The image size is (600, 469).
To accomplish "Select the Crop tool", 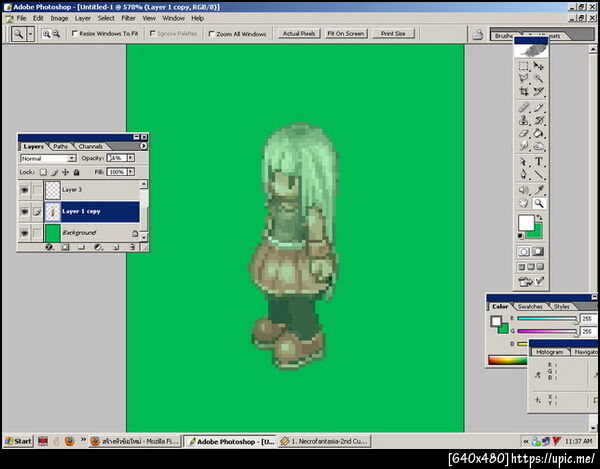I will [x=523, y=91].
